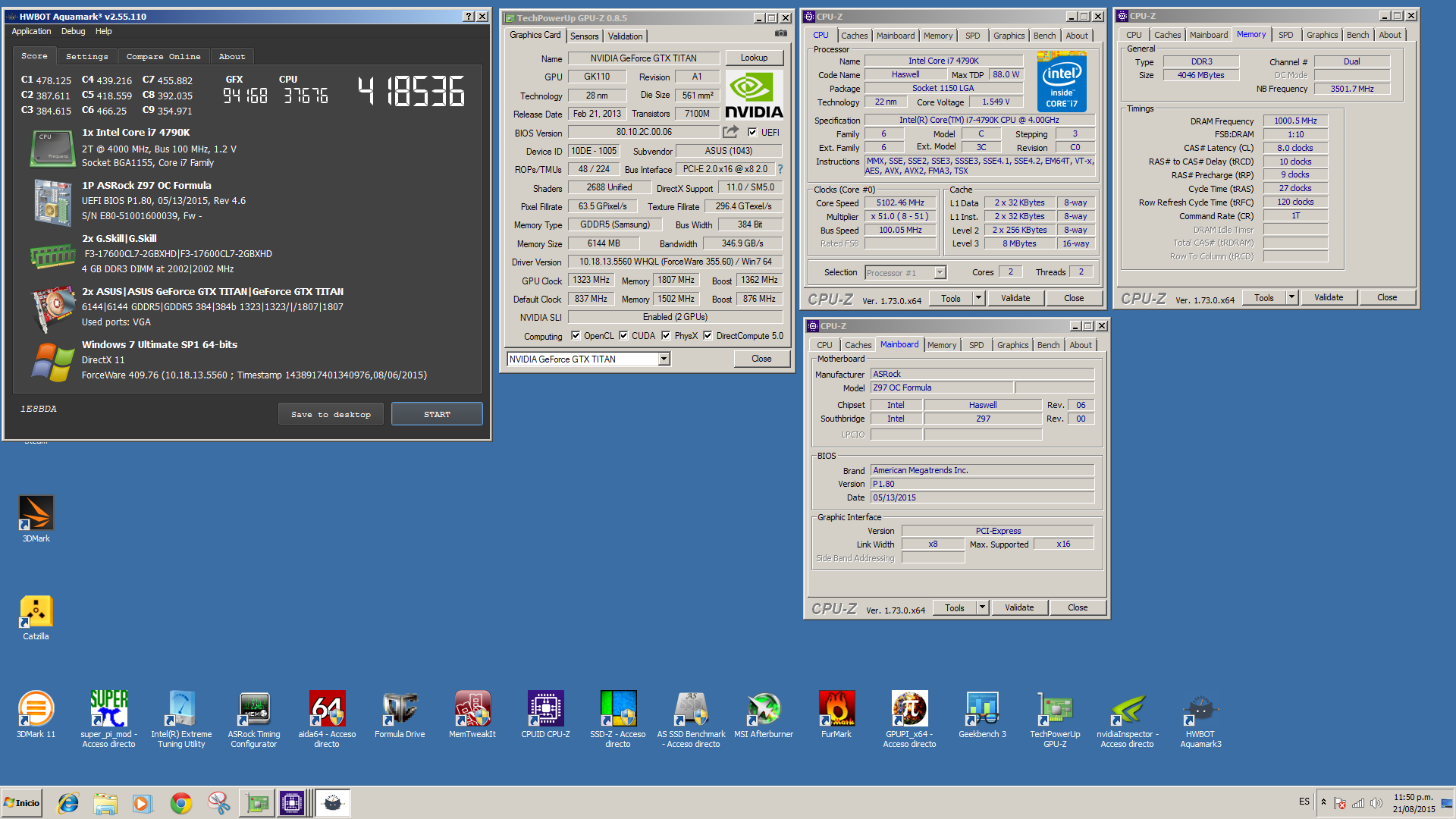Open ASRock Timing Configurator
The width and height of the screenshot is (1456, 819).
point(254,719)
